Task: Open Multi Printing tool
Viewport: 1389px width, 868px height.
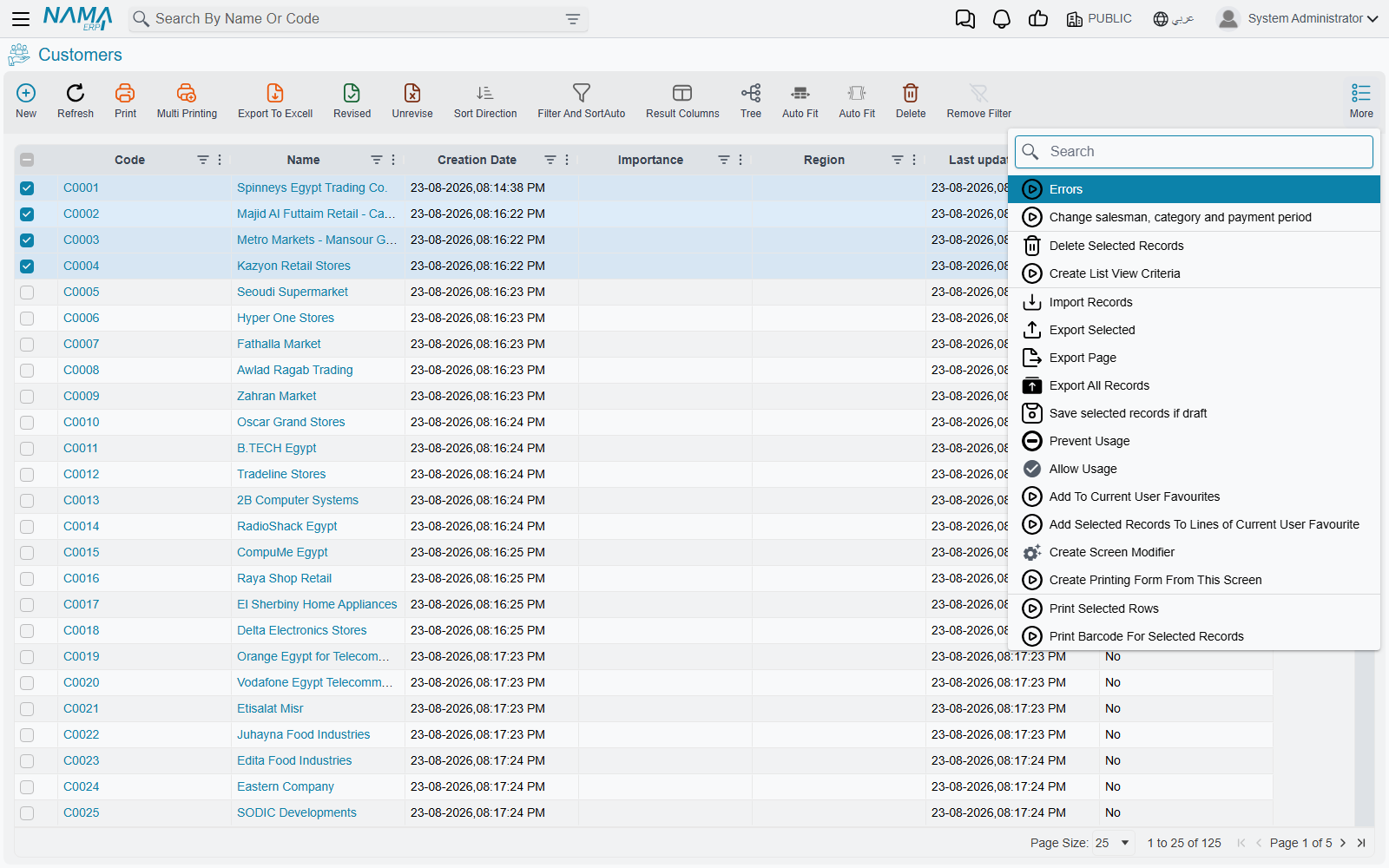Action: coord(187,102)
